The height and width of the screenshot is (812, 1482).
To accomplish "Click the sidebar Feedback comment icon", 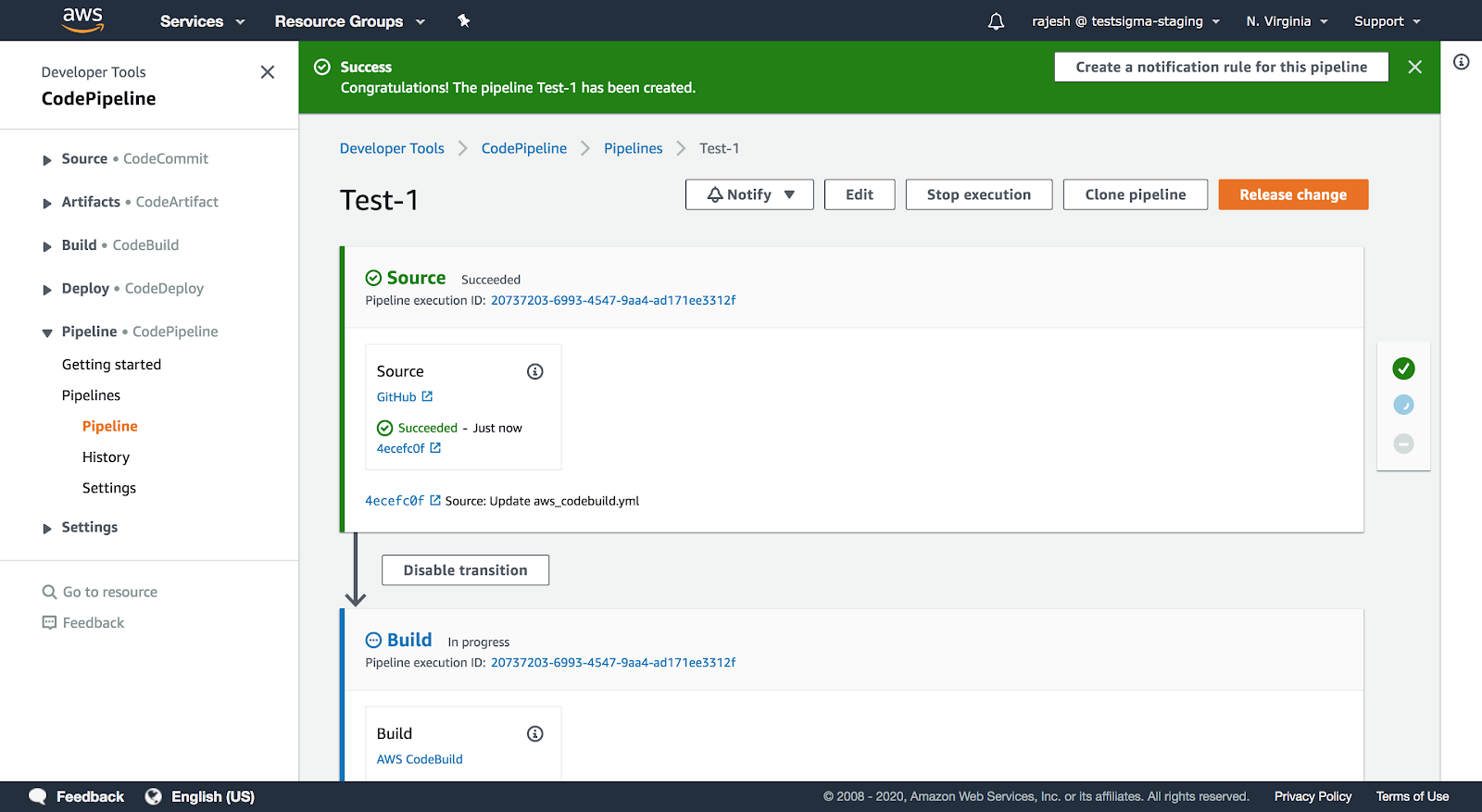I will (x=49, y=622).
